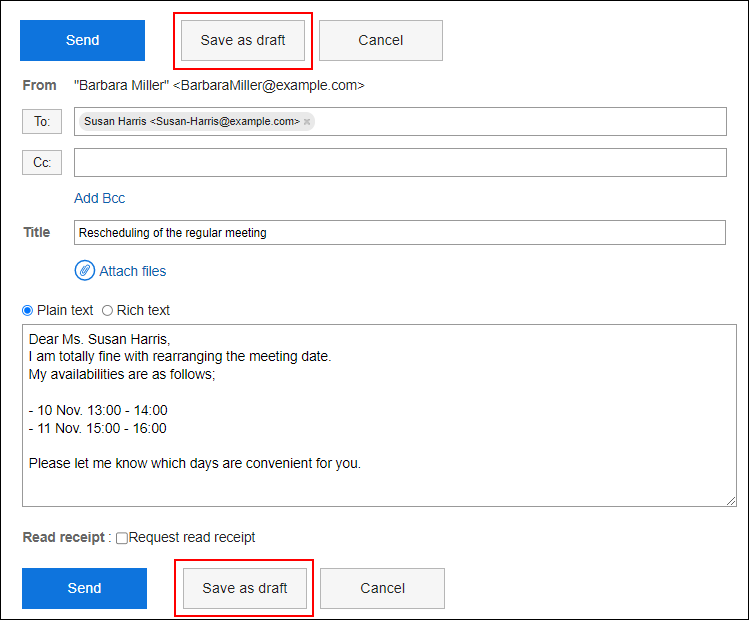Click in the message body text area
749x620 pixels.
click(x=379, y=416)
